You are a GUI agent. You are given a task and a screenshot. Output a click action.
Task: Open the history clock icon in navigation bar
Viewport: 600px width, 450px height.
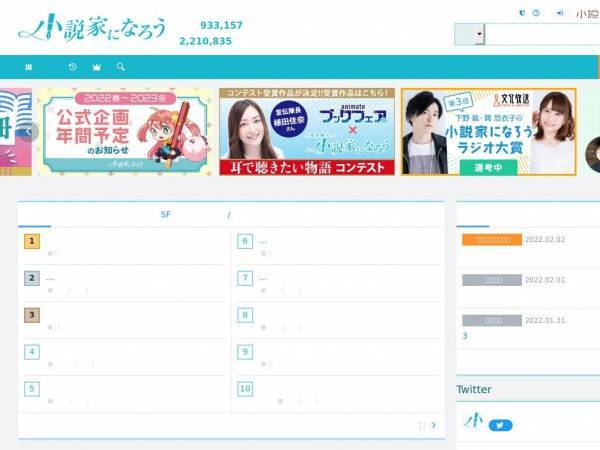point(72,67)
